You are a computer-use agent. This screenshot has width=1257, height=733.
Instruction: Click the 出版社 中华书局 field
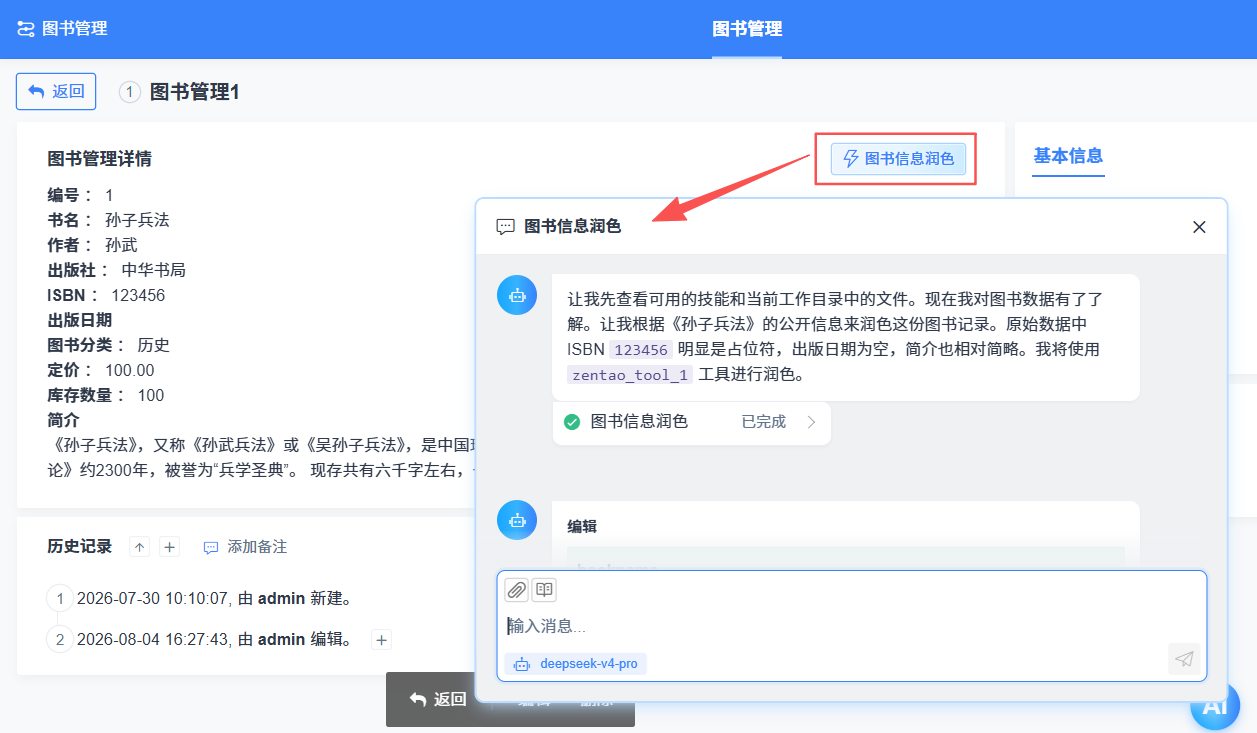tap(116, 270)
